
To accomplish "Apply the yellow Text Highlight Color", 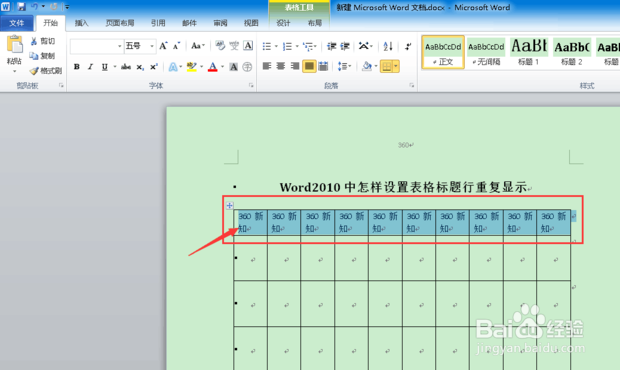I will [192, 67].
